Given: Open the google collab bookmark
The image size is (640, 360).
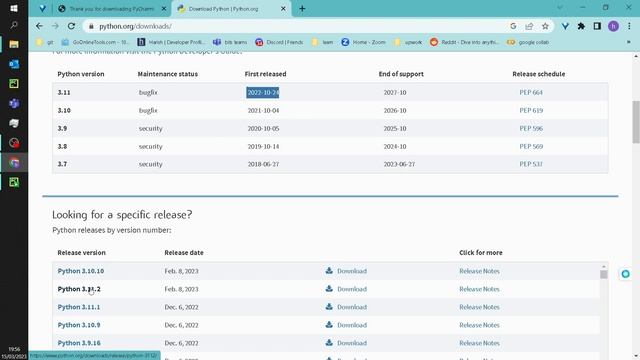Looking at the screenshot, I should coord(528,42).
